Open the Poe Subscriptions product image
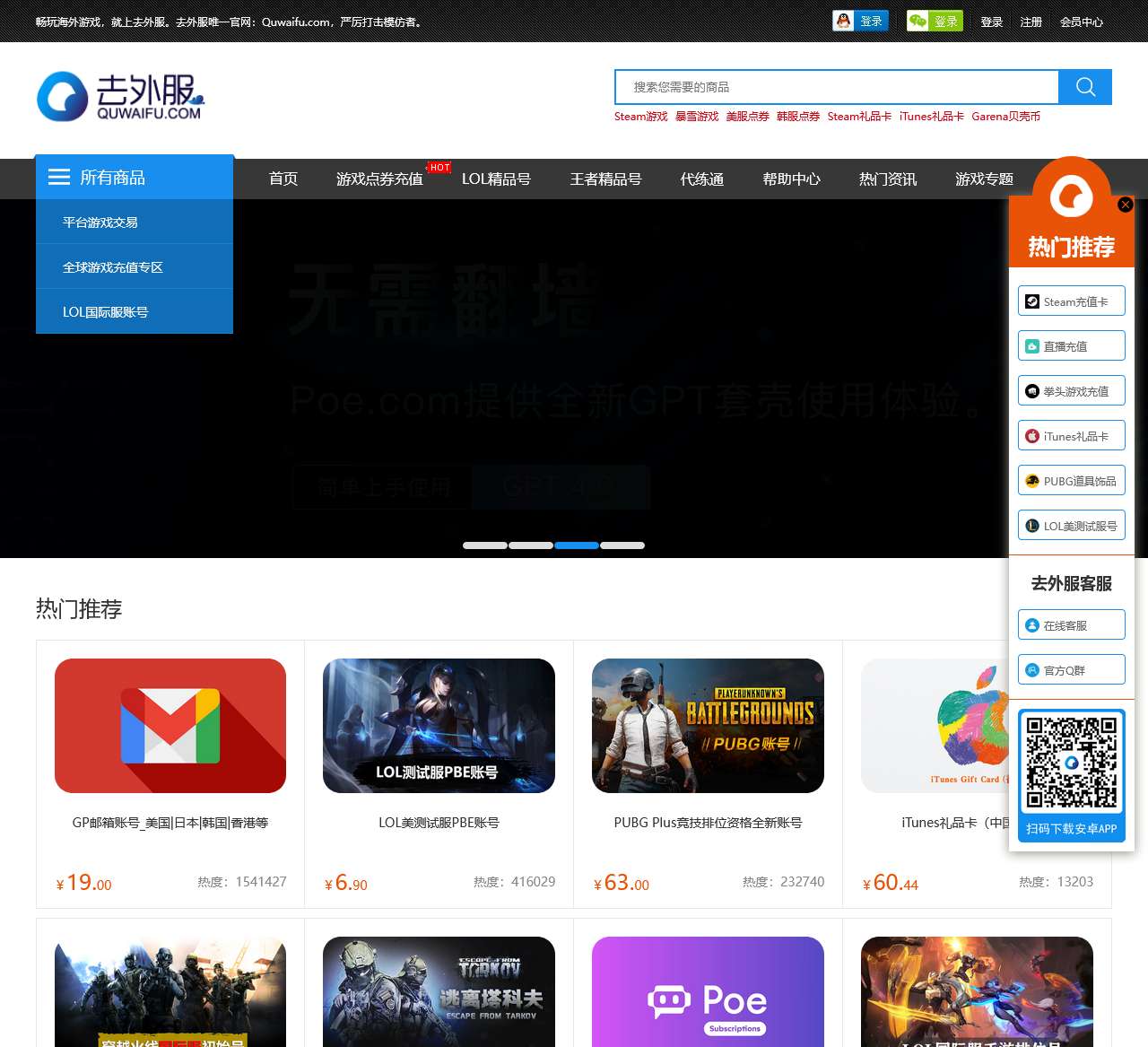This screenshot has width=1148, height=1047. [x=708, y=991]
